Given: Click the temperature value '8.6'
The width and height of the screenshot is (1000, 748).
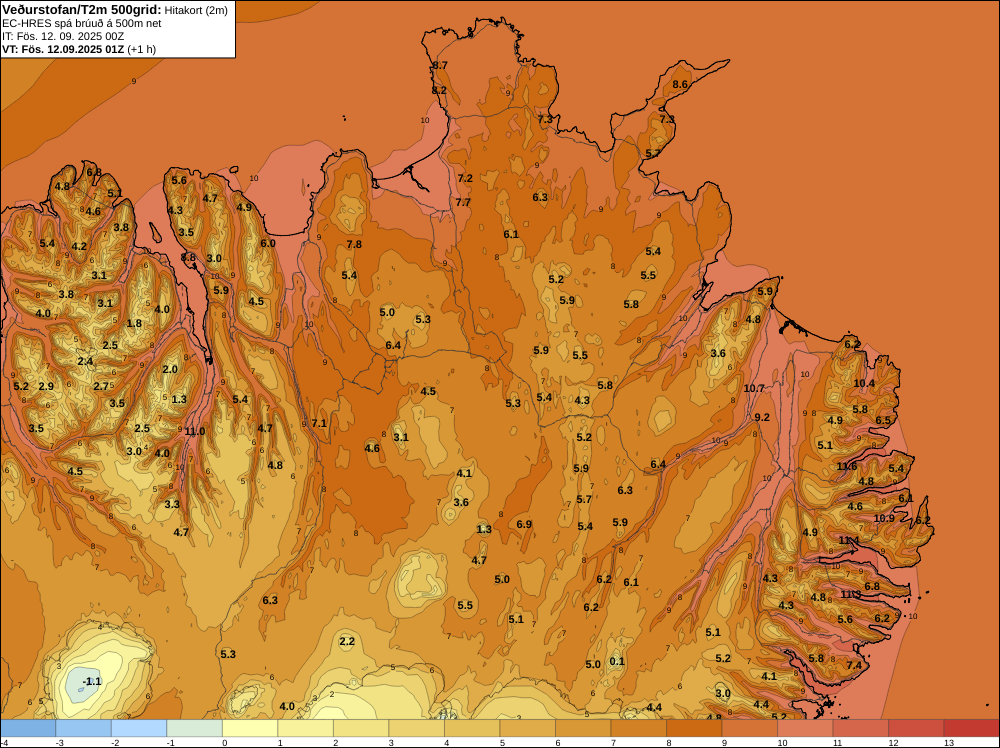Looking at the screenshot, I should click(680, 84).
